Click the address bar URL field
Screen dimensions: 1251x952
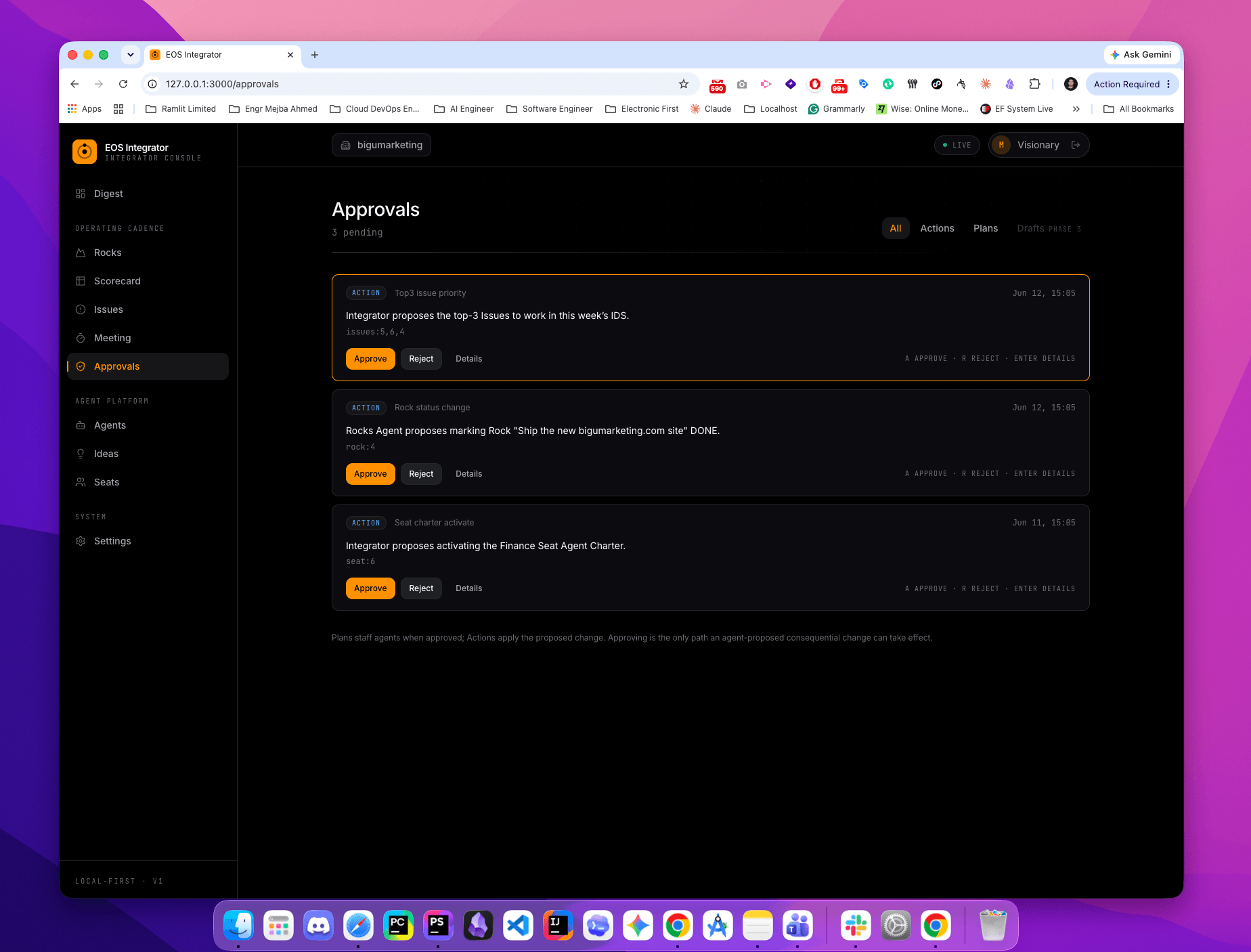coord(420,84)
